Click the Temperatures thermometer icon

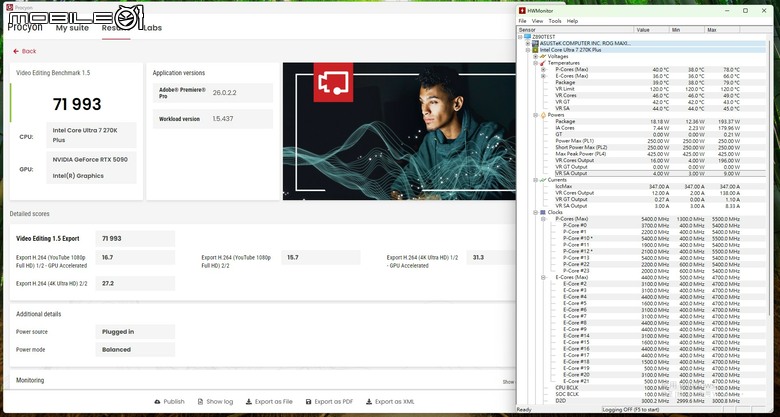[543, 63]
